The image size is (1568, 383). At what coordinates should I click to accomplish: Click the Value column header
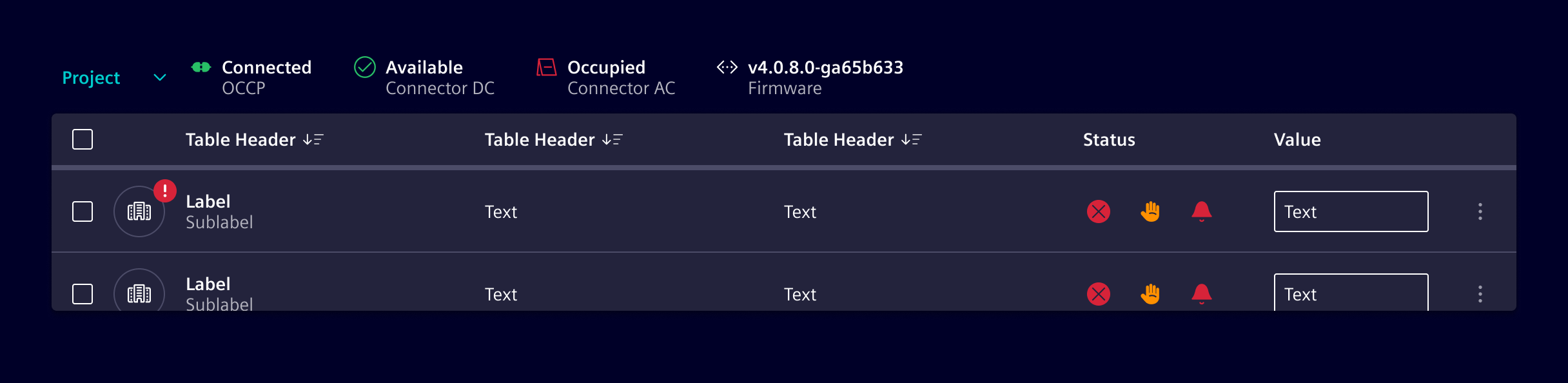pos(1297,139)
